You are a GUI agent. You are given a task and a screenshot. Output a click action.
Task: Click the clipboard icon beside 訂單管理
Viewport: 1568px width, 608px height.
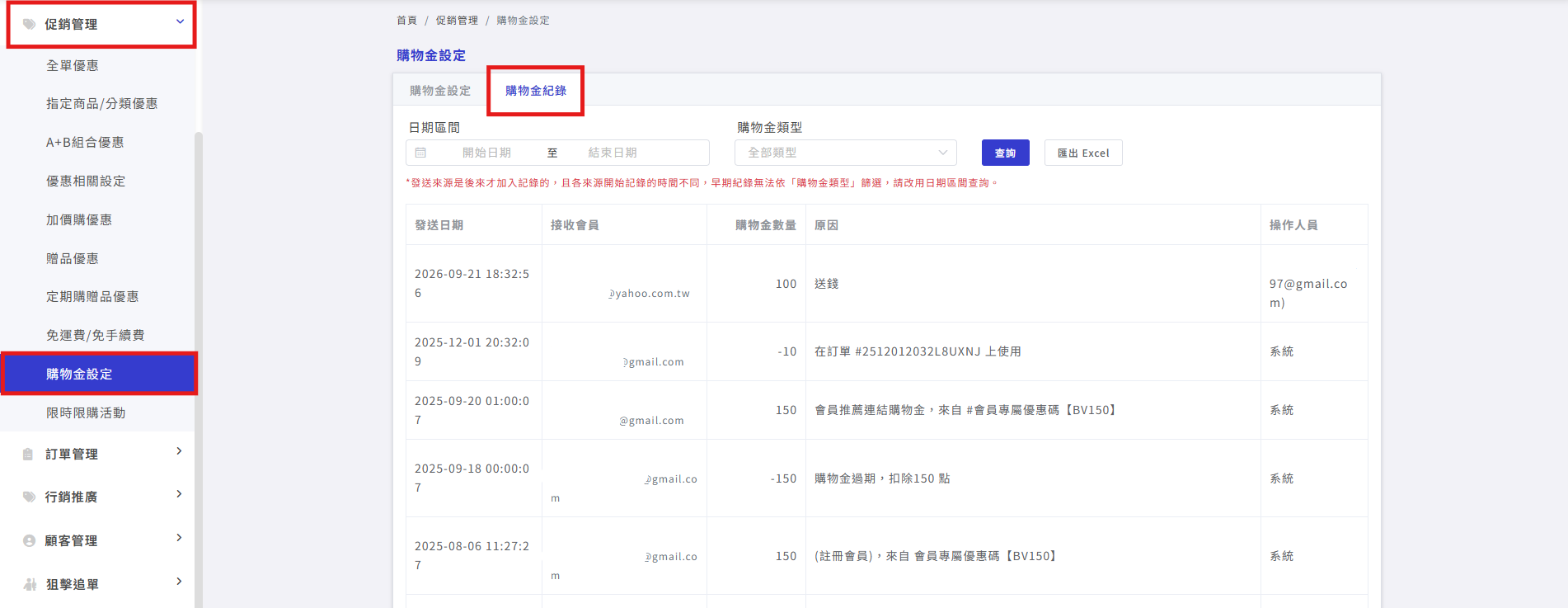(28, 454)
